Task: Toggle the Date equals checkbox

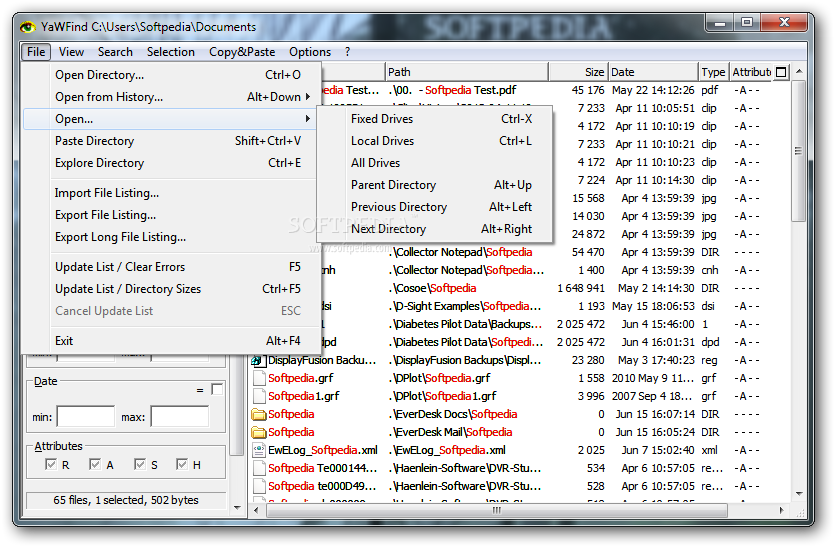Action: coord(217,389)
